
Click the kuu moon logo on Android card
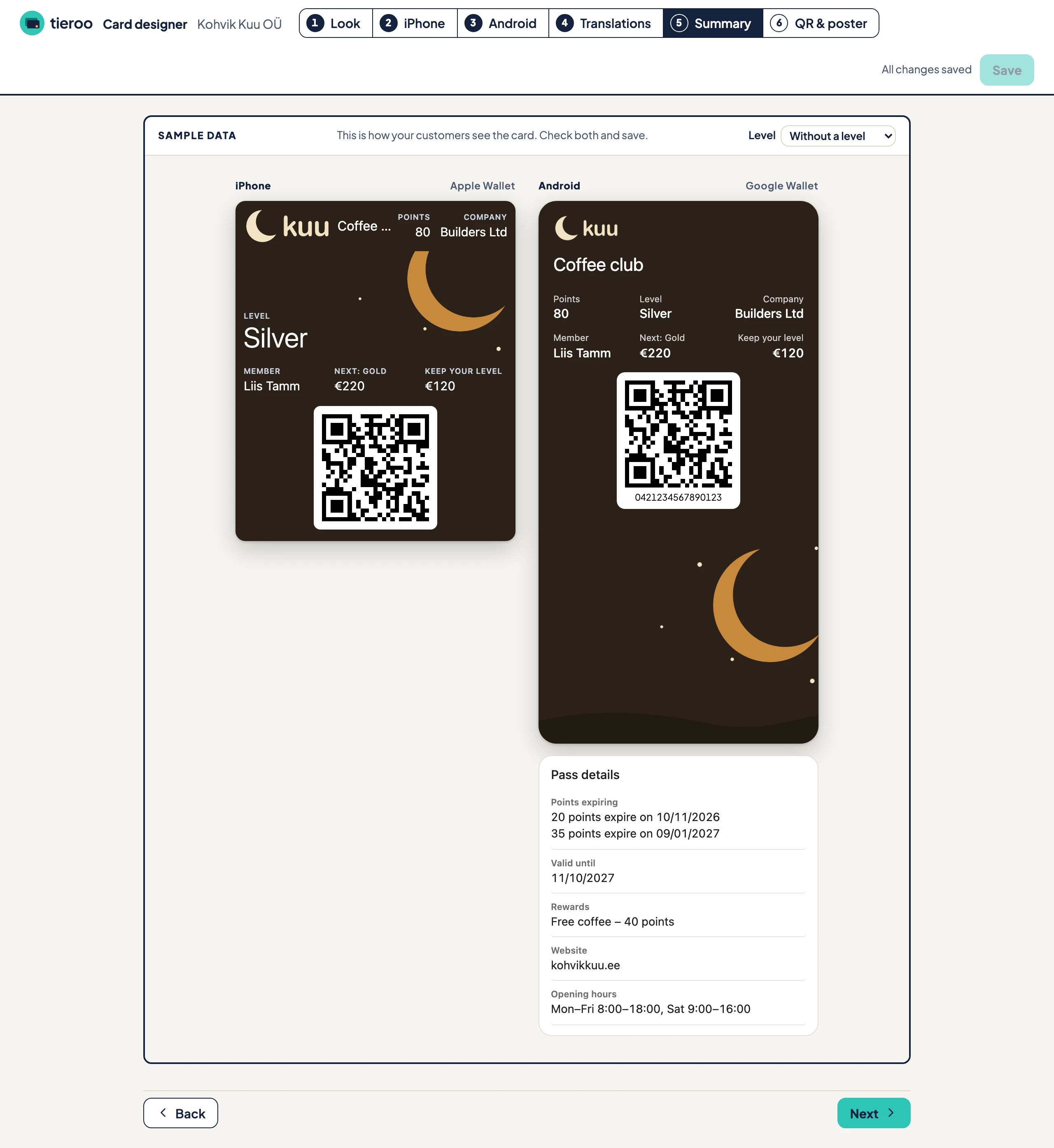(x=586, y=228)
